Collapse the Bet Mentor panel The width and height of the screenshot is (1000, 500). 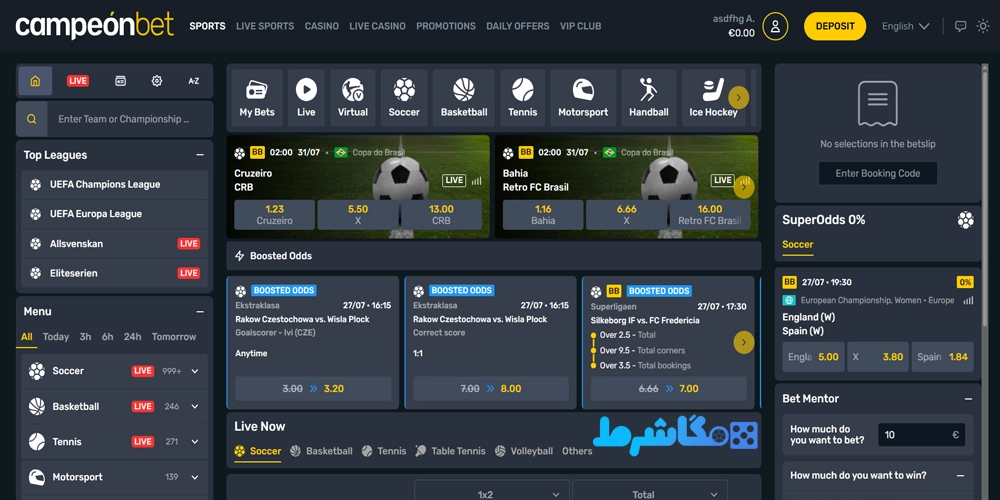[x=968, y=399]
